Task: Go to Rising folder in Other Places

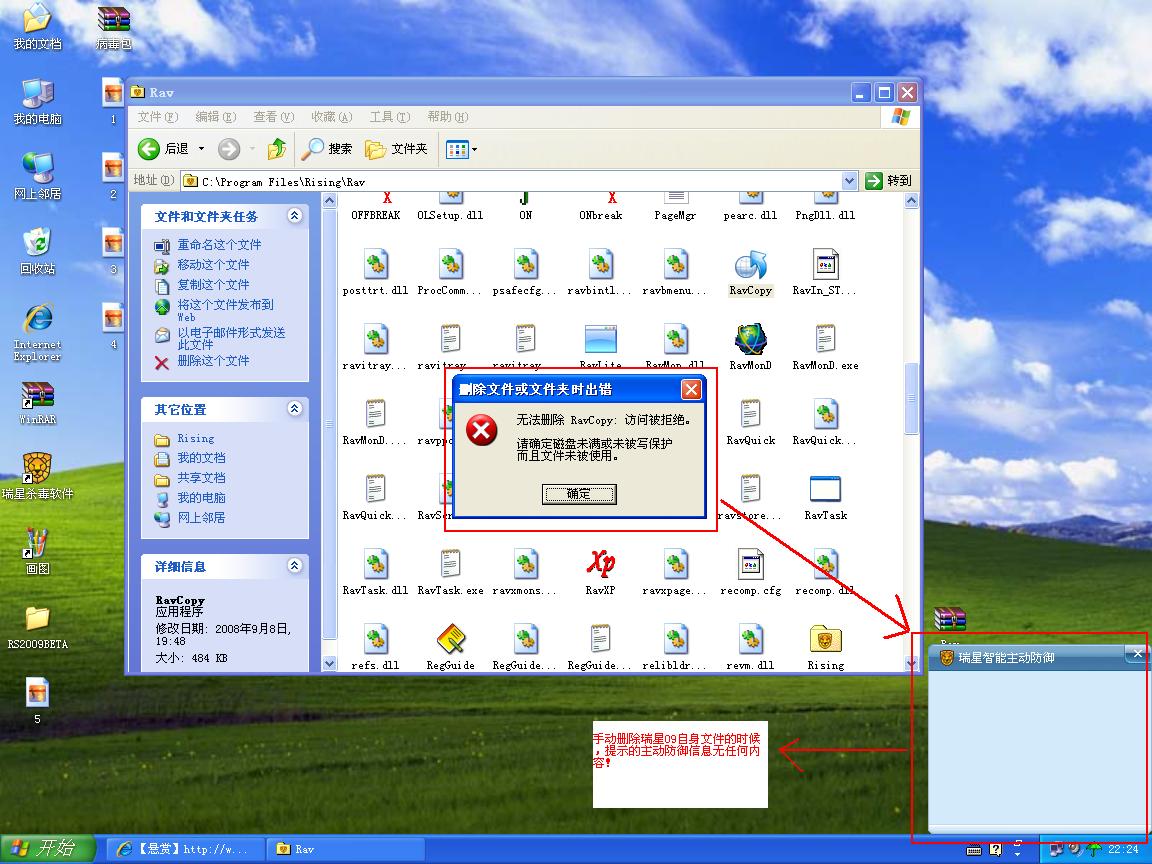Action: pyautogui.click(x=195, y=439)
